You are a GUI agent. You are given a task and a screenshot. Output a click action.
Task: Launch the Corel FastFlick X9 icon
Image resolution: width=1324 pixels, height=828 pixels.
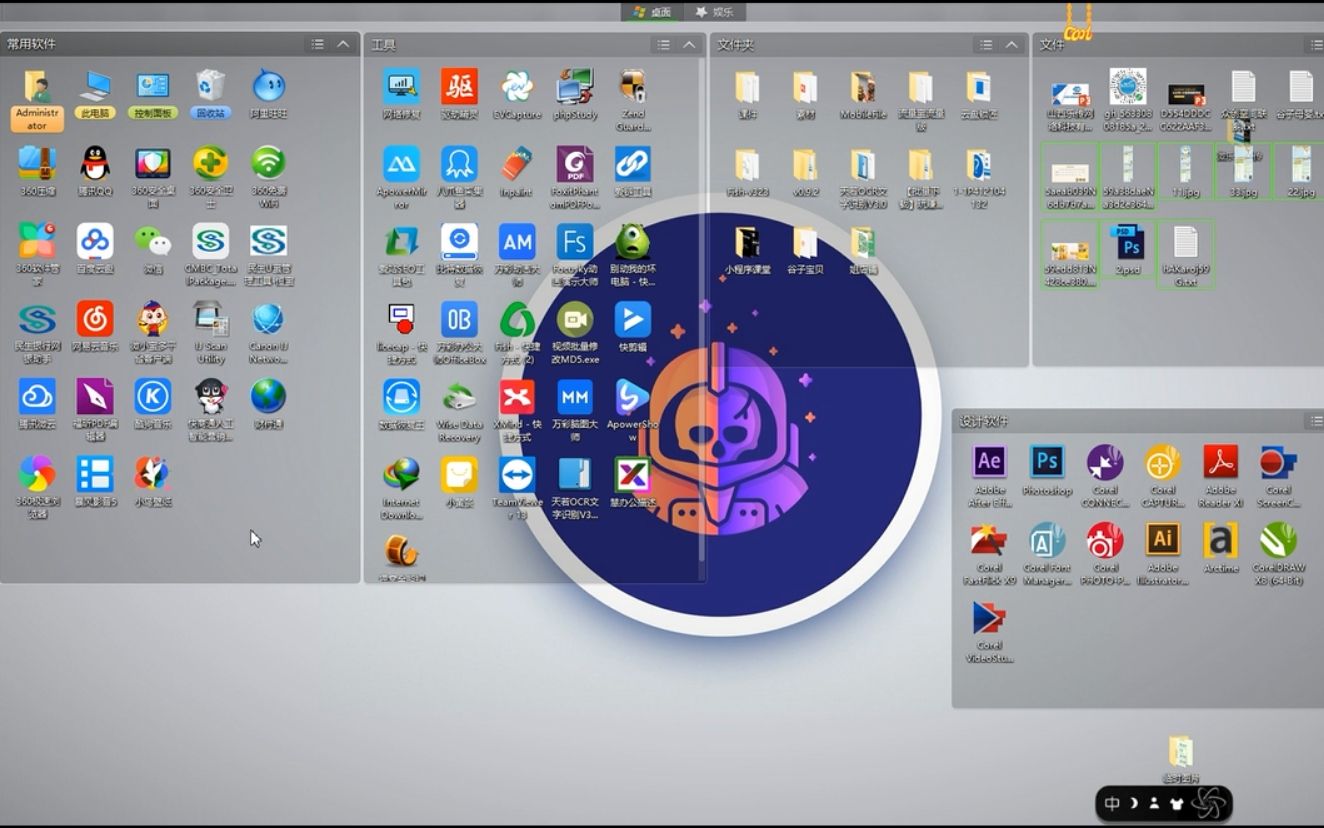pos(989,540)
